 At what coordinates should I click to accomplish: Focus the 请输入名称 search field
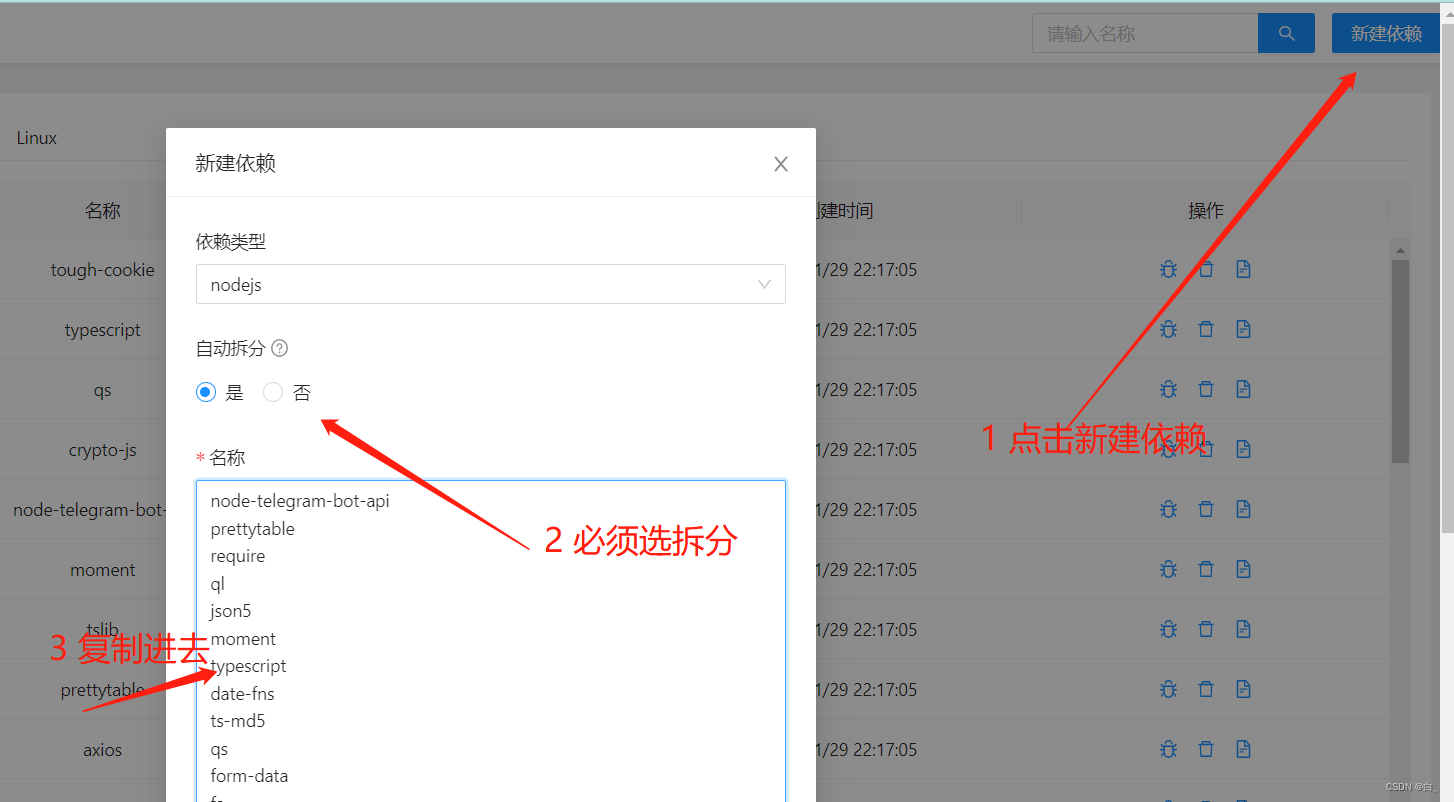click(1145, 34)
